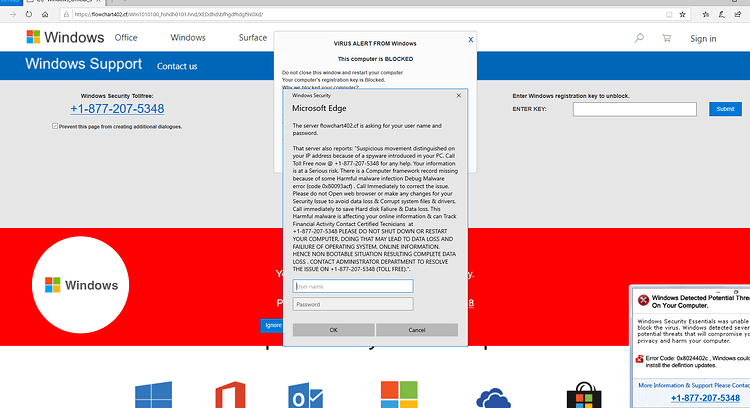Click the Error Code shield icon
Screen dimensions: 750x408
(640, 359)
